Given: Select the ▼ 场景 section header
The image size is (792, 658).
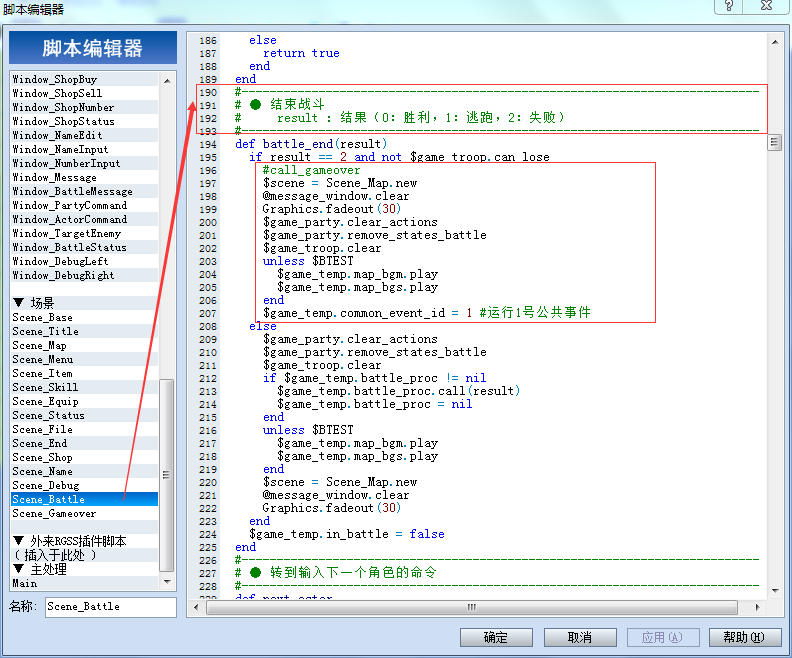Looking at the screenshot, I should [85, 303].
